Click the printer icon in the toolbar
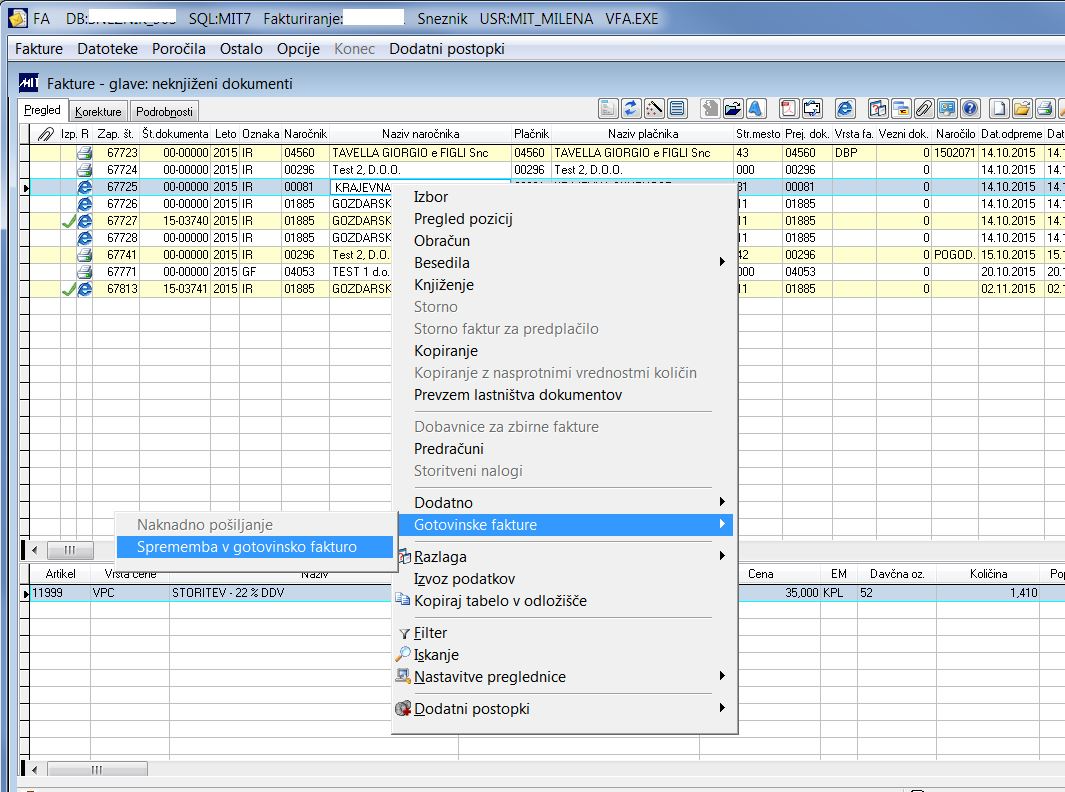1065x792 pixels. point(1045,109)
